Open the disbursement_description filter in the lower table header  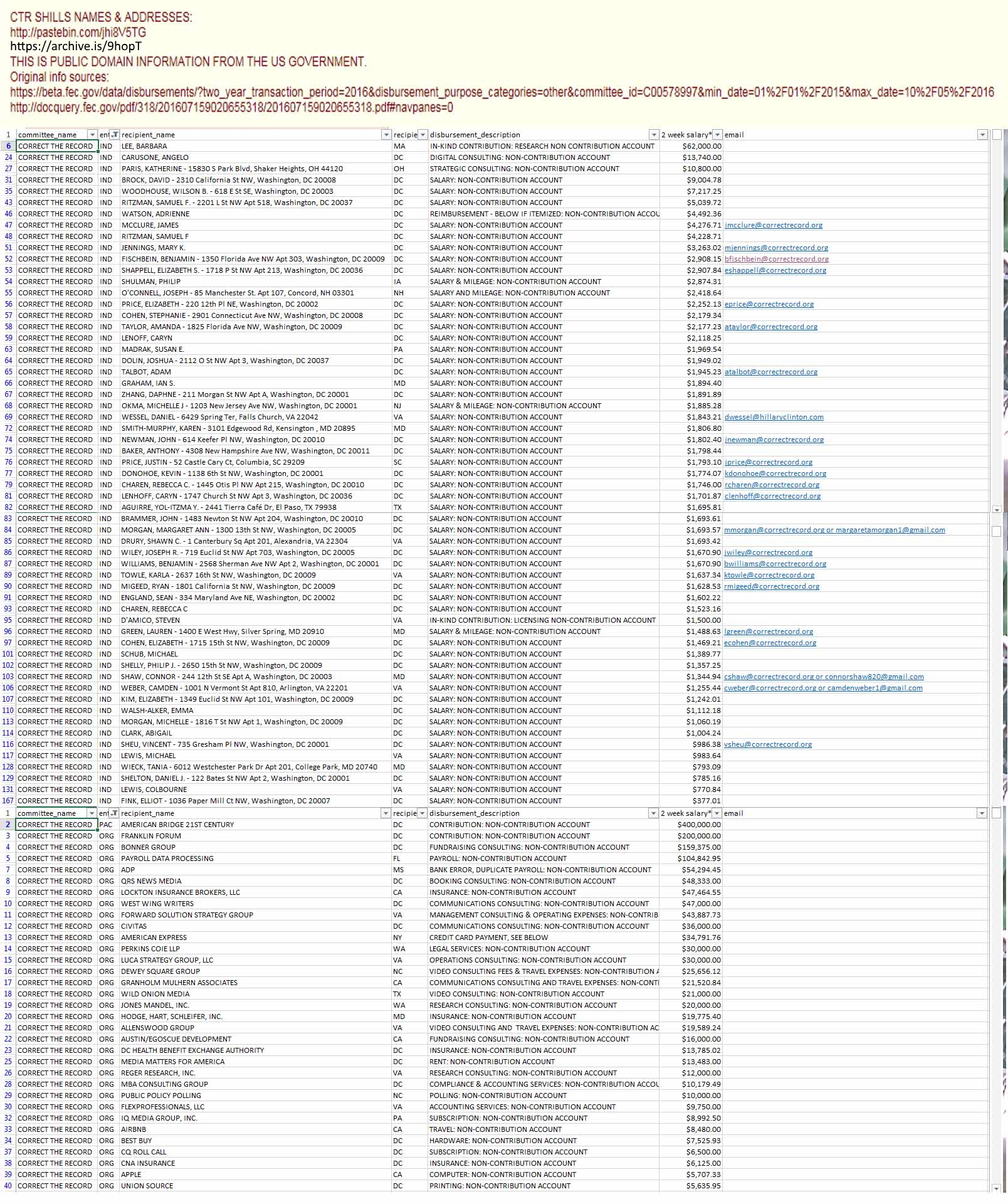[653, 813]
